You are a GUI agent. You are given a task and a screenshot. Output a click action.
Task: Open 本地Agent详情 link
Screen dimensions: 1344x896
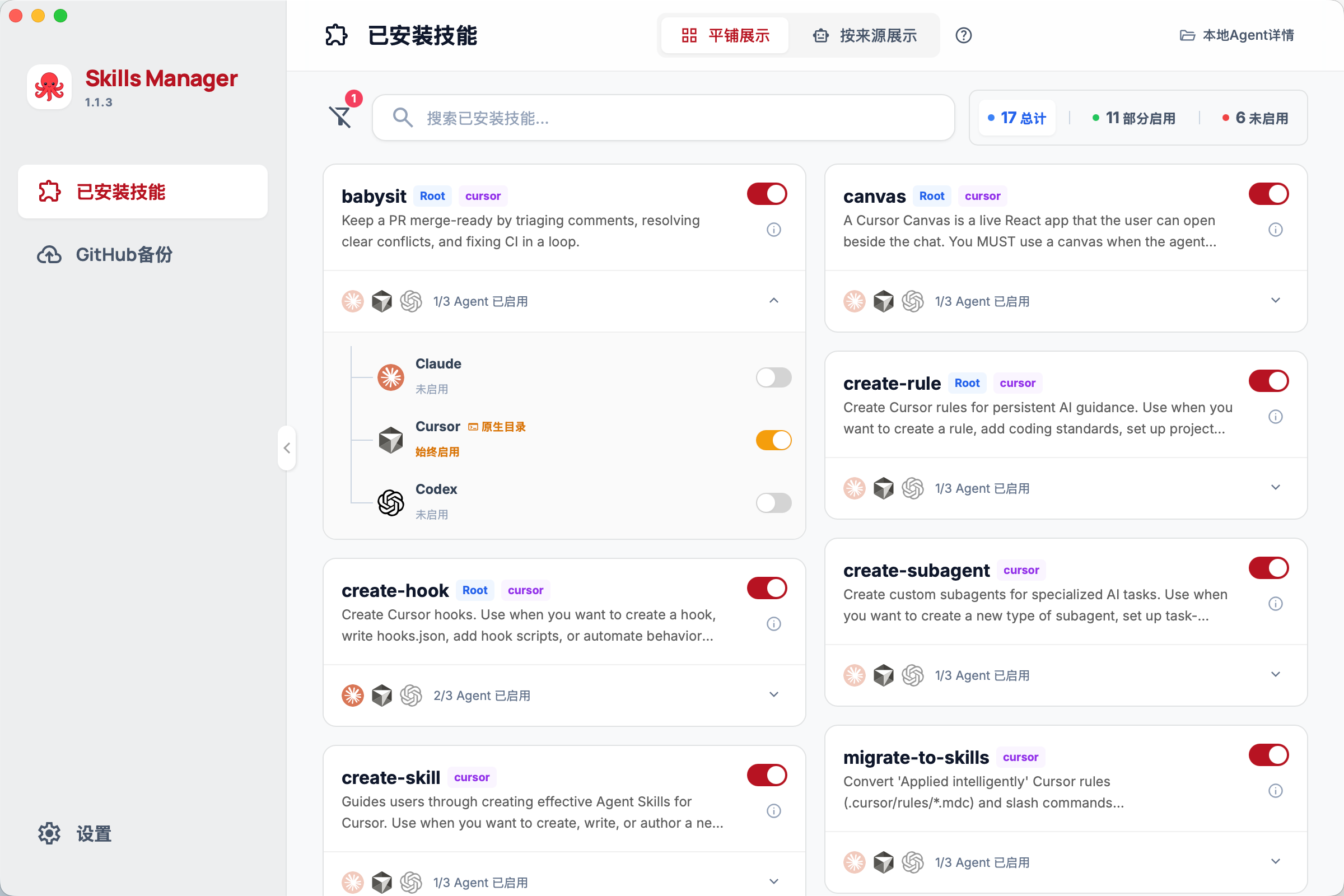(1237, 35)
